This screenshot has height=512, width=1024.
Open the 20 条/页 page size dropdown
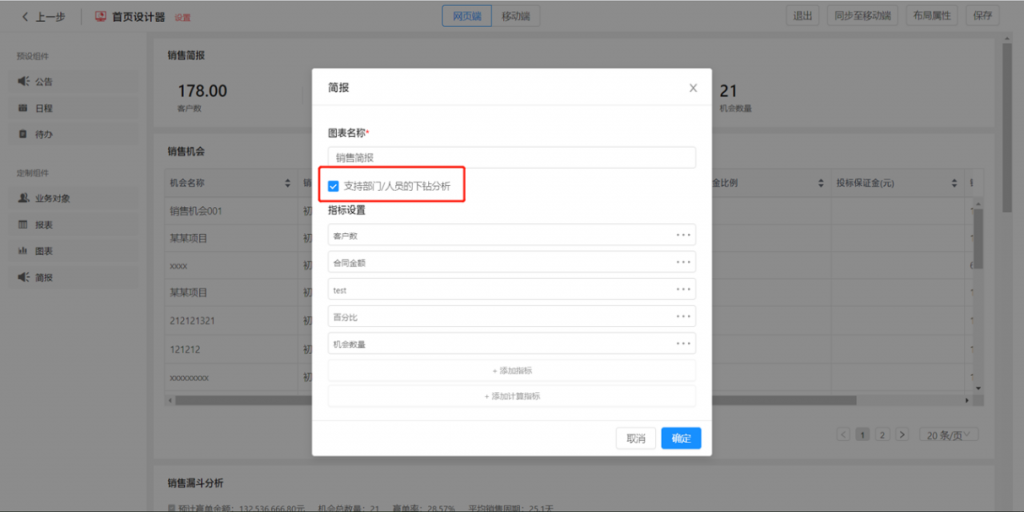tap(951, 435)
